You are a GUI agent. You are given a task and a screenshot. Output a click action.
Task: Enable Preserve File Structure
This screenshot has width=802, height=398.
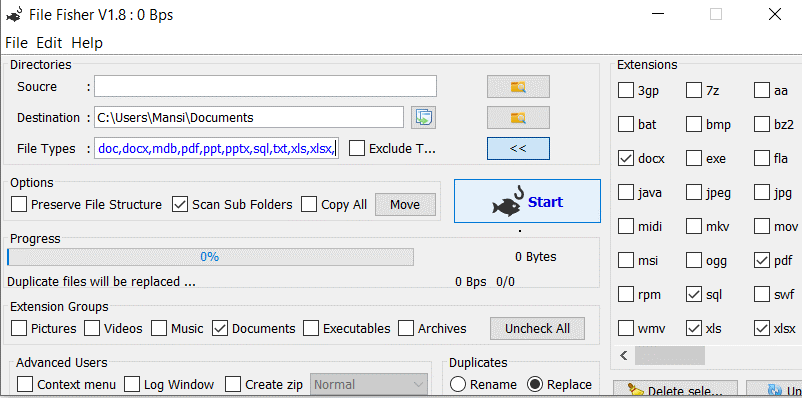(19, 205)
